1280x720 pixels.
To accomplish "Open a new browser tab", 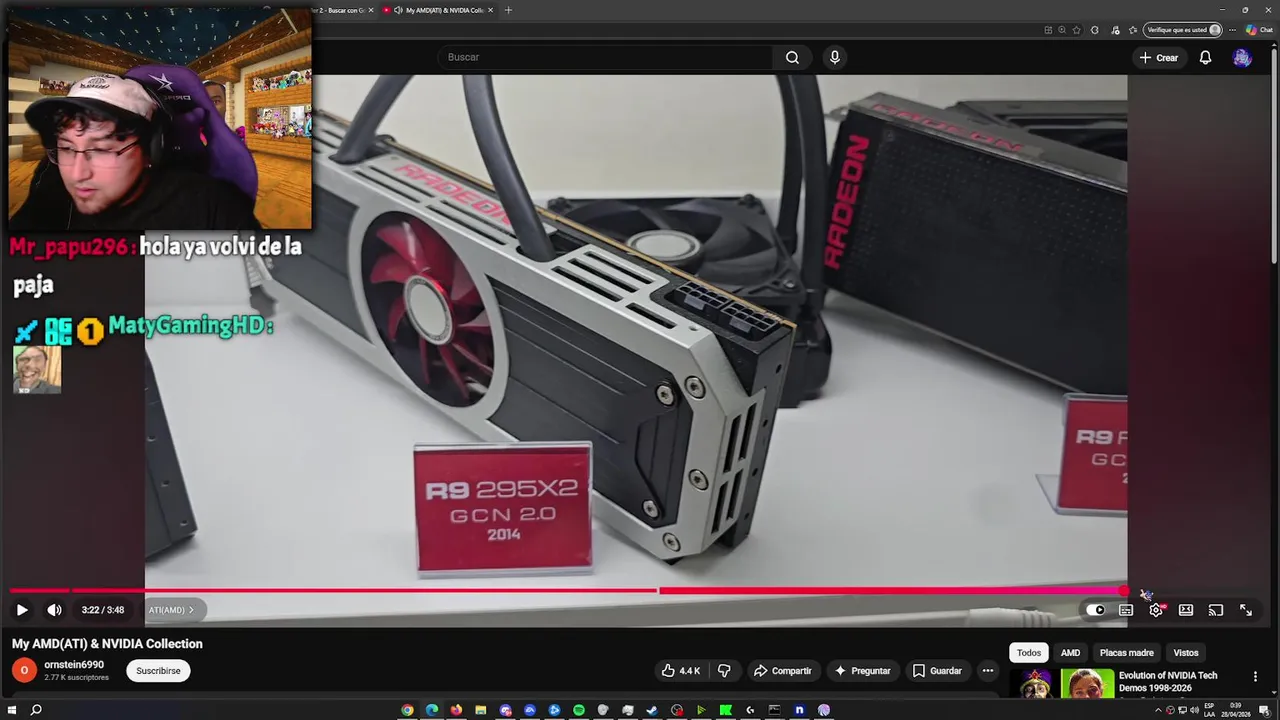I will point(508,10).
